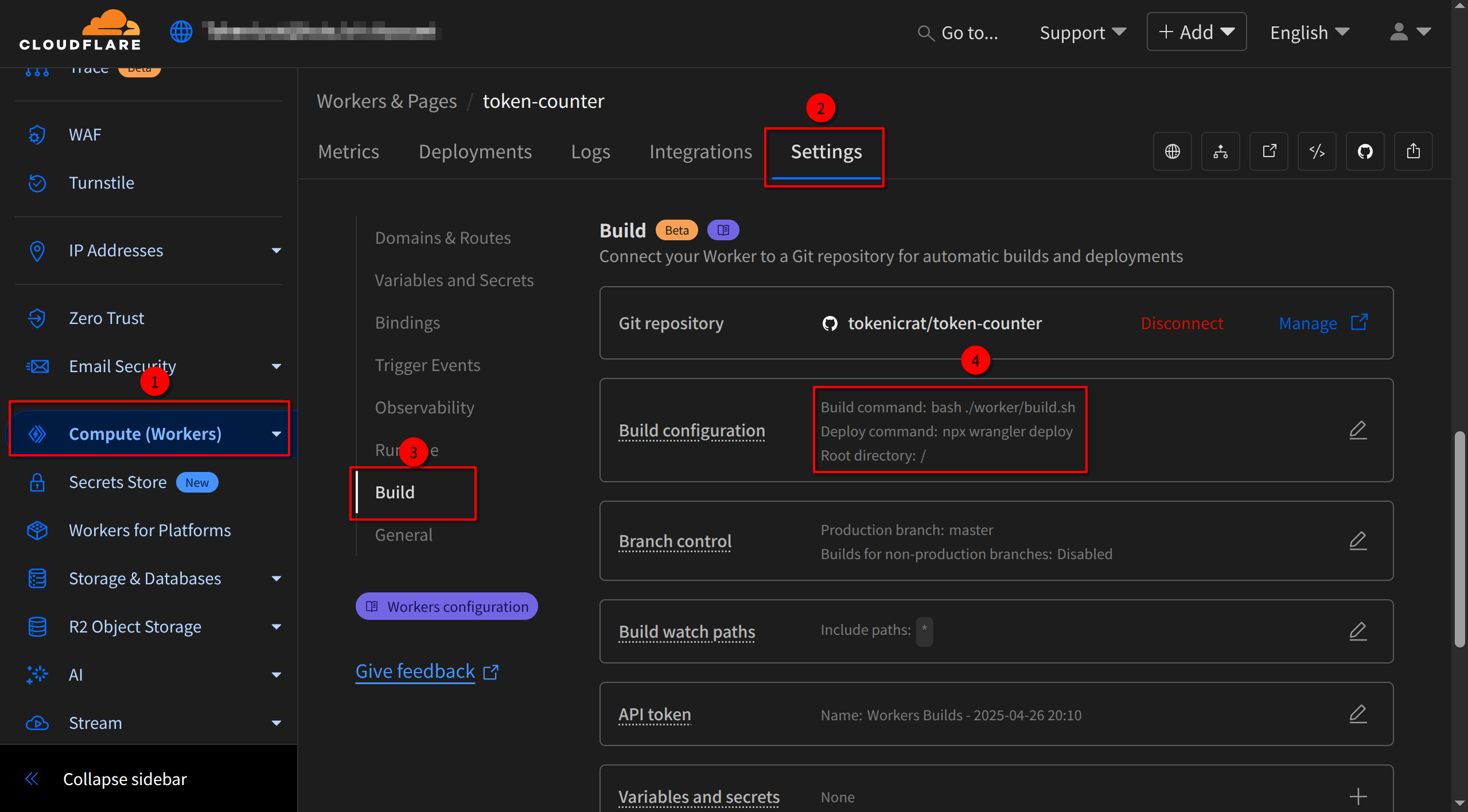
Task: Open the Support dropdown
Action: pyautogui.click(x=1083, y=33)
